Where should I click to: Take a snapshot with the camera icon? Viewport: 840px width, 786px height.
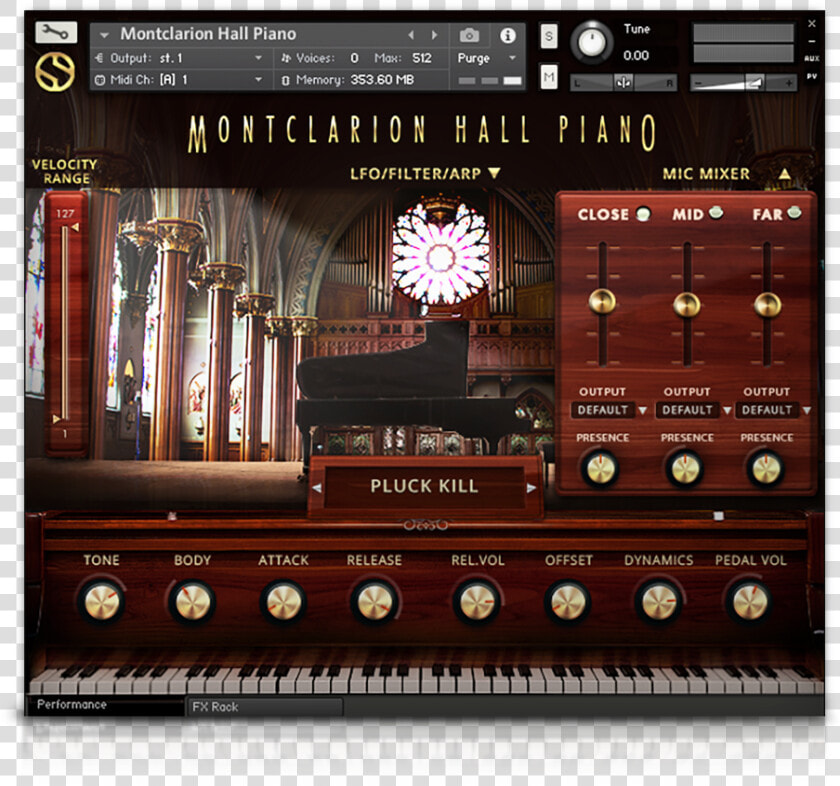(469, 35)
